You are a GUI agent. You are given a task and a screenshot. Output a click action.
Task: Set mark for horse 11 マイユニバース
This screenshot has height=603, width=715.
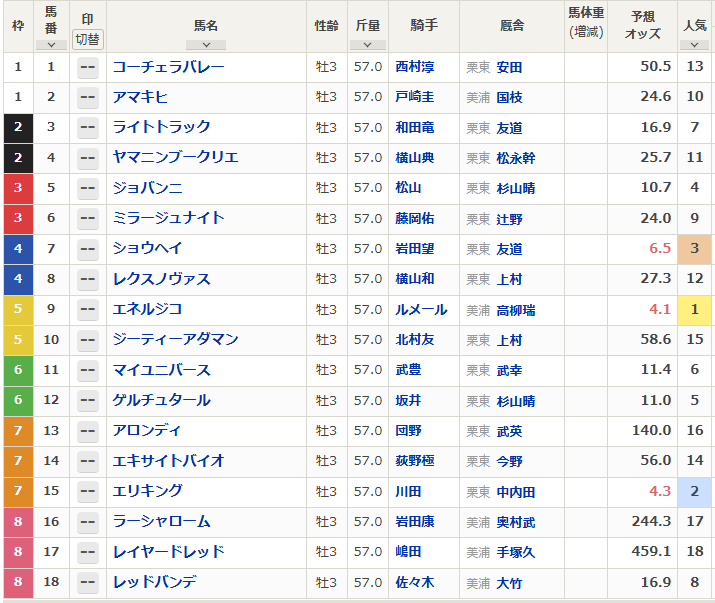point(88,371)
